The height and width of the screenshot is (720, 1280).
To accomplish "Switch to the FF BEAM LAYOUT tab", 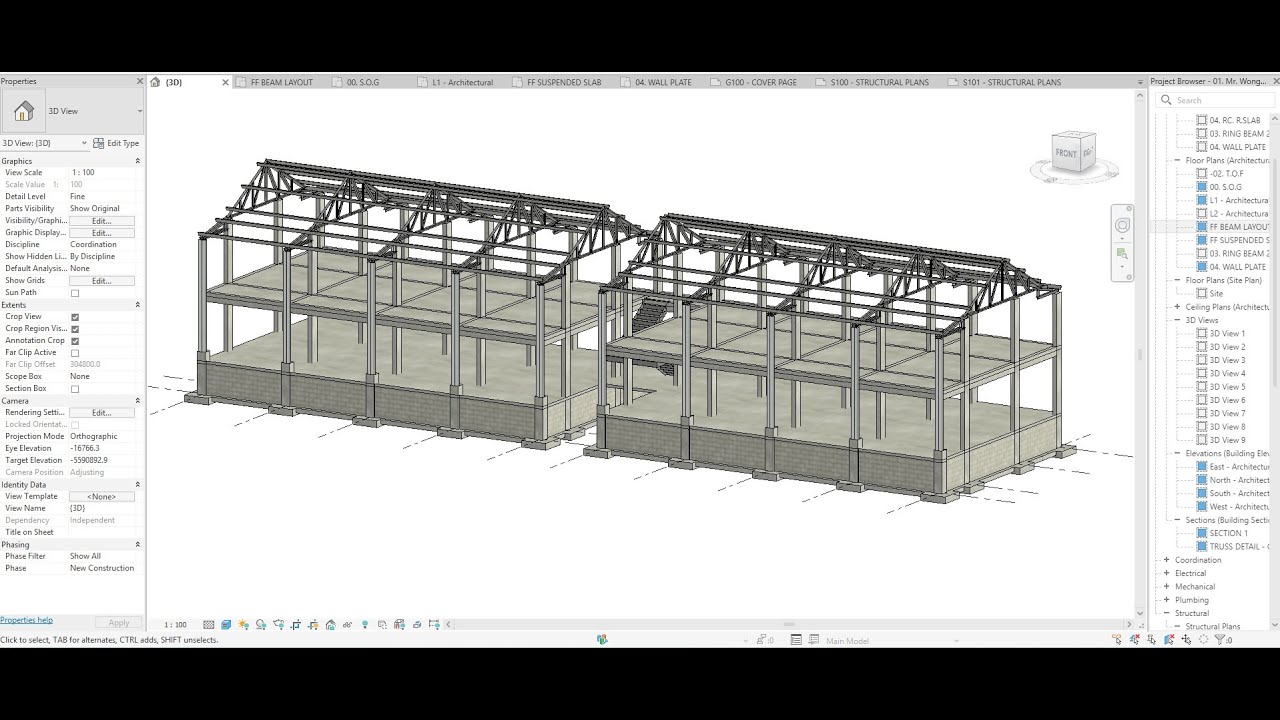I will click(x=281, y=82).
